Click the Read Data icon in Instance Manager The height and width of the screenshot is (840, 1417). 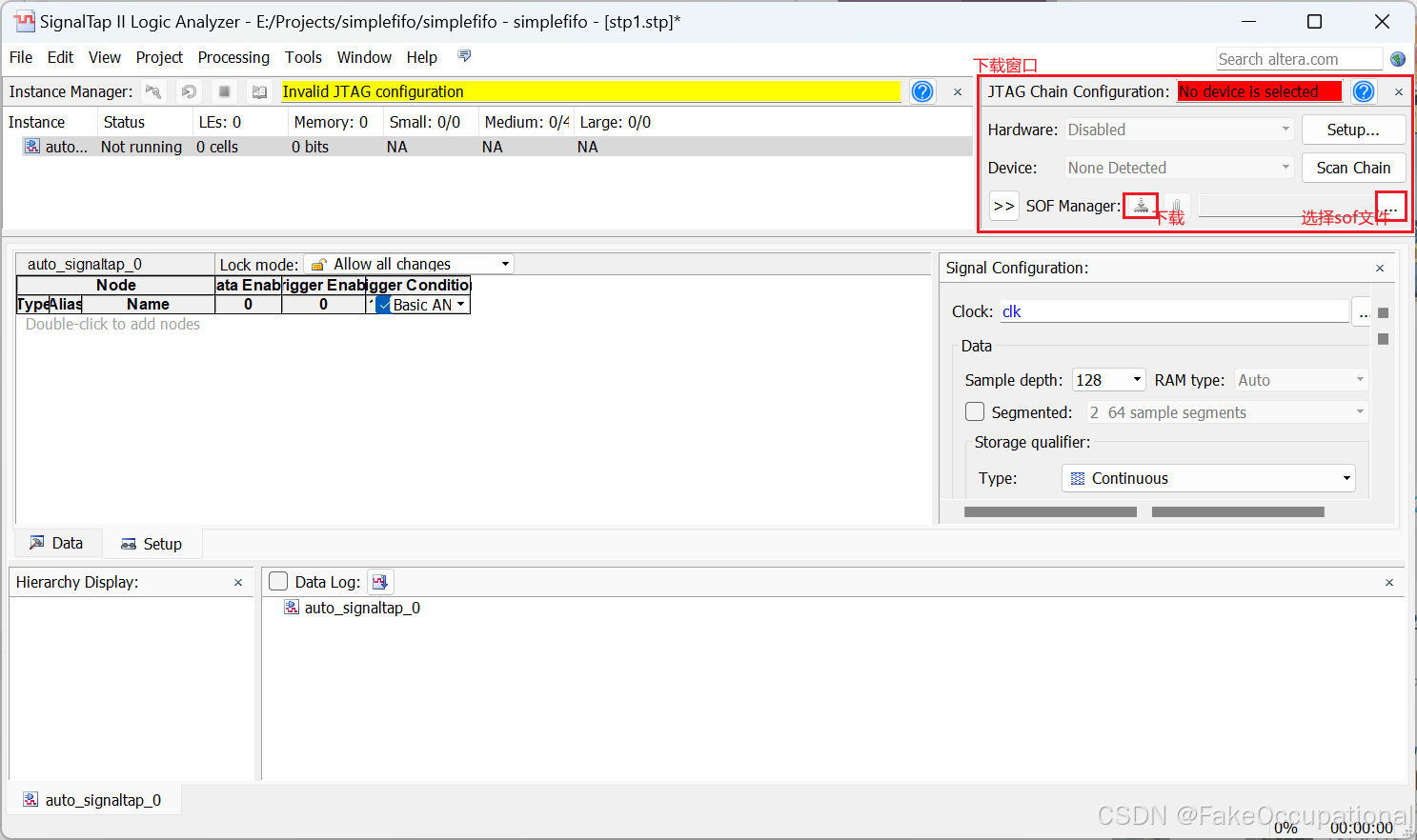tap(259, 91)
